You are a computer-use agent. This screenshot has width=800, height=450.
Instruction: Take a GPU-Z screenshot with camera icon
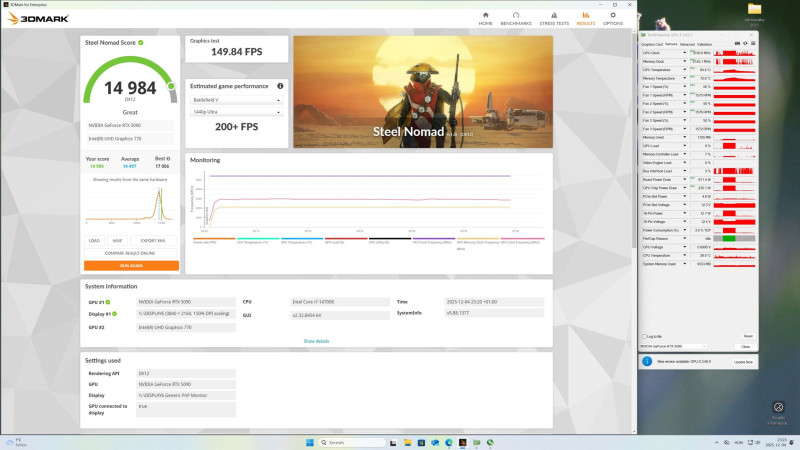(x=737, y=44)
